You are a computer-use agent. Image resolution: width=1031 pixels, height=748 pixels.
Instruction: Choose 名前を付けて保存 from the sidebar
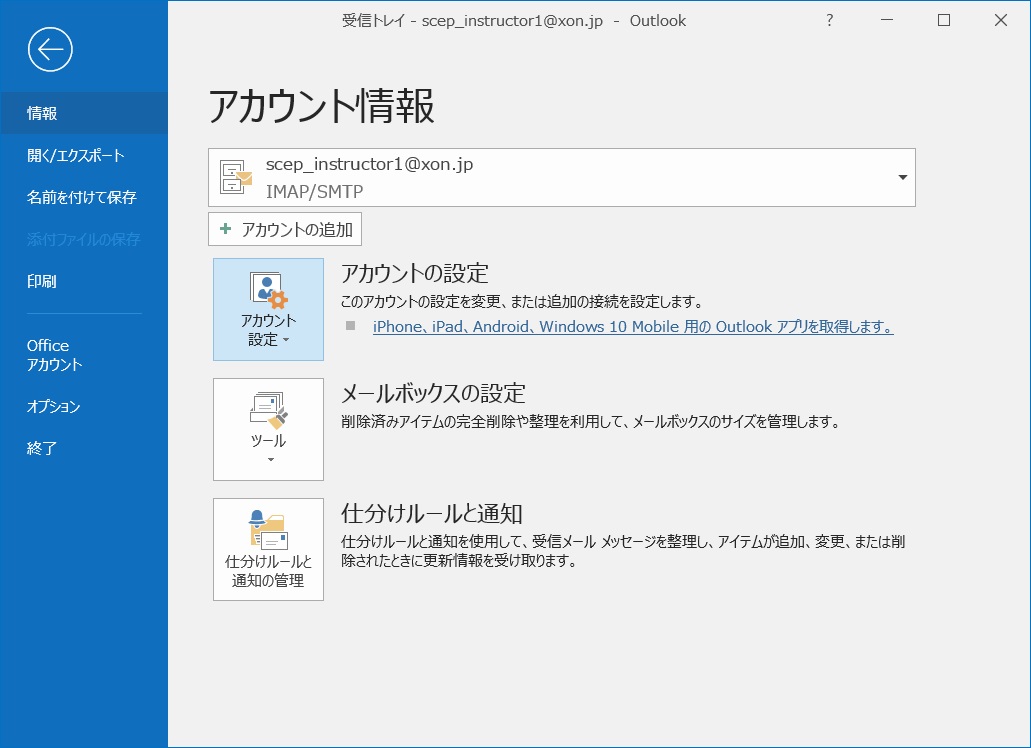[81, 197]
